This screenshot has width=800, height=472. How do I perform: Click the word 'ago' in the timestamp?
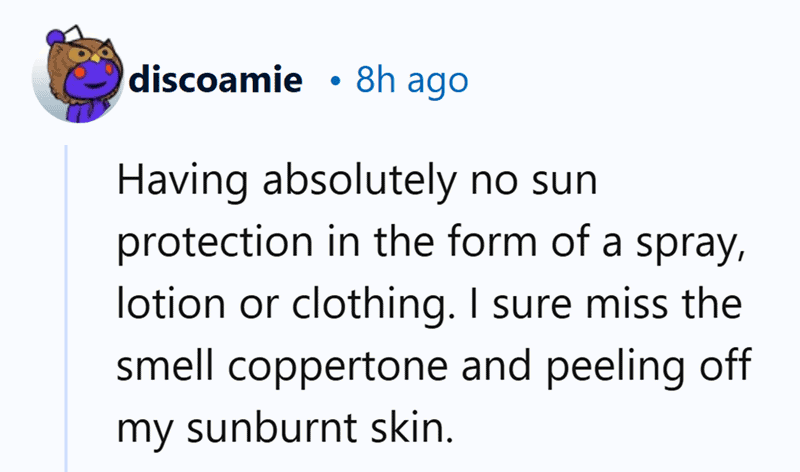437,83
